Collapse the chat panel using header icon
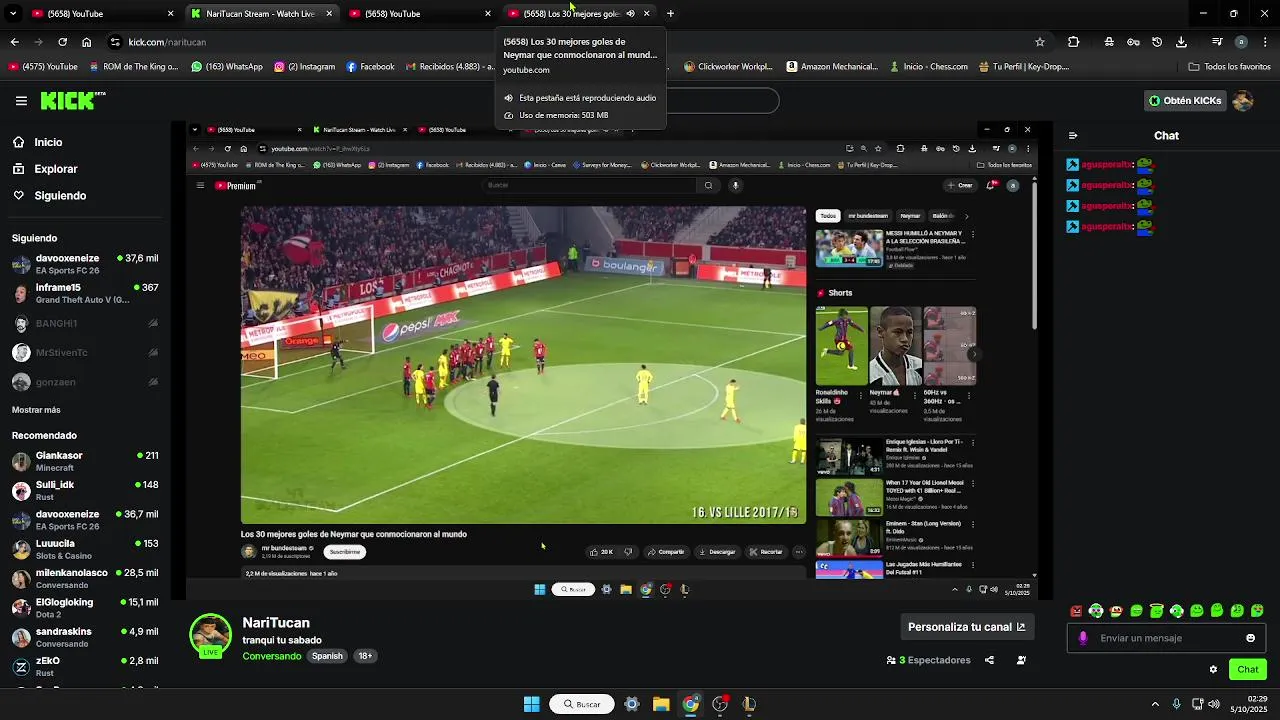Screen dimensions: 1280x720 (1073, 136)
